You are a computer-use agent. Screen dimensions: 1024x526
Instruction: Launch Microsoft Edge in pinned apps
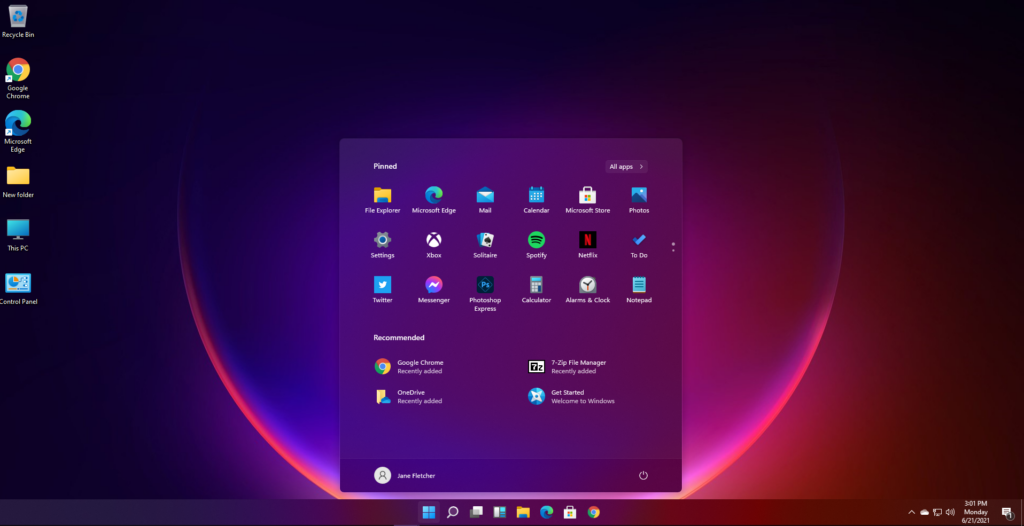(434, 201)
